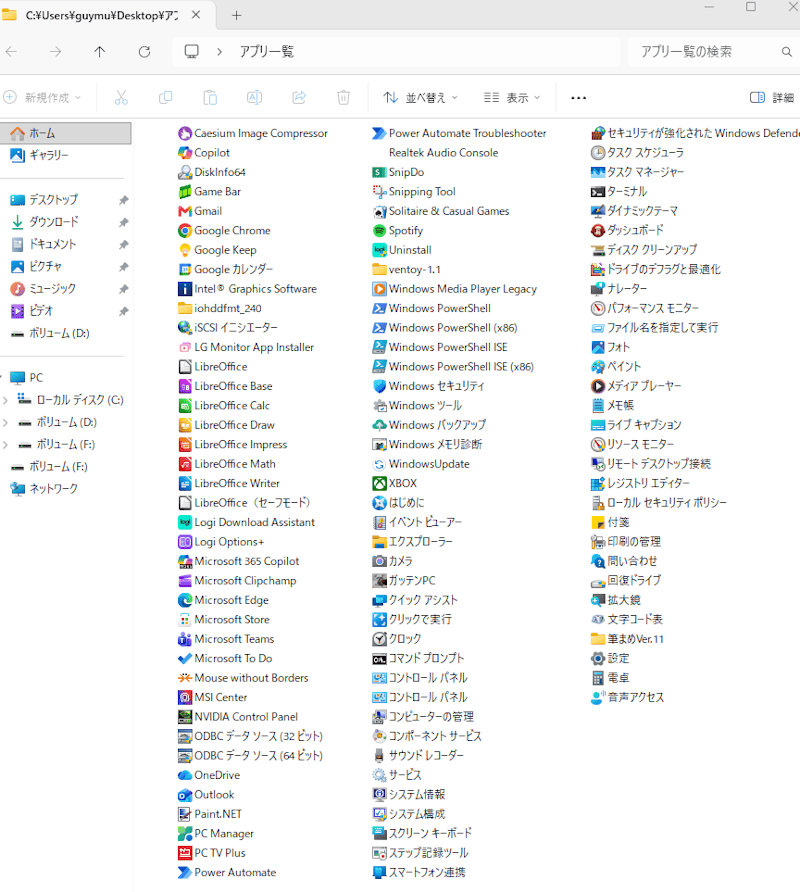Select the XBOX icon
The image size is (800, 892).
(379, 484)
